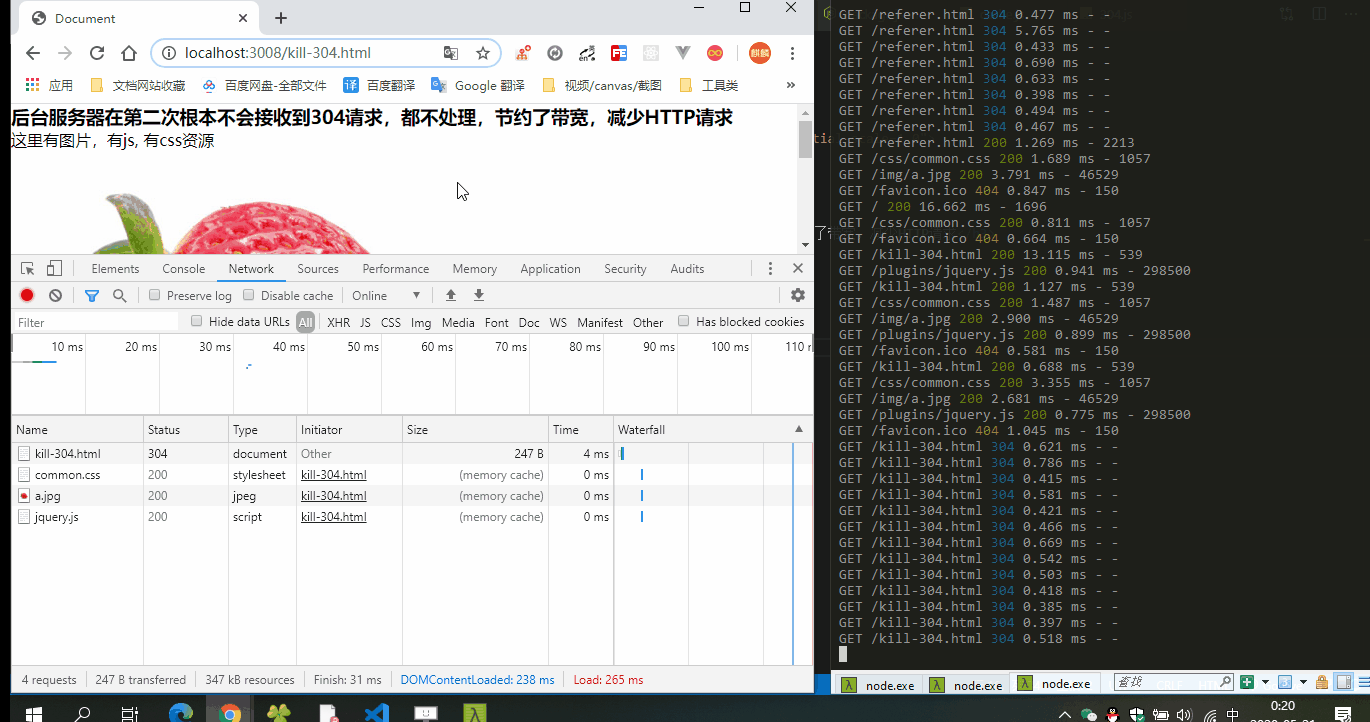Sort requests by Status column
1370x722 pixels.
[x=186, y=430]
